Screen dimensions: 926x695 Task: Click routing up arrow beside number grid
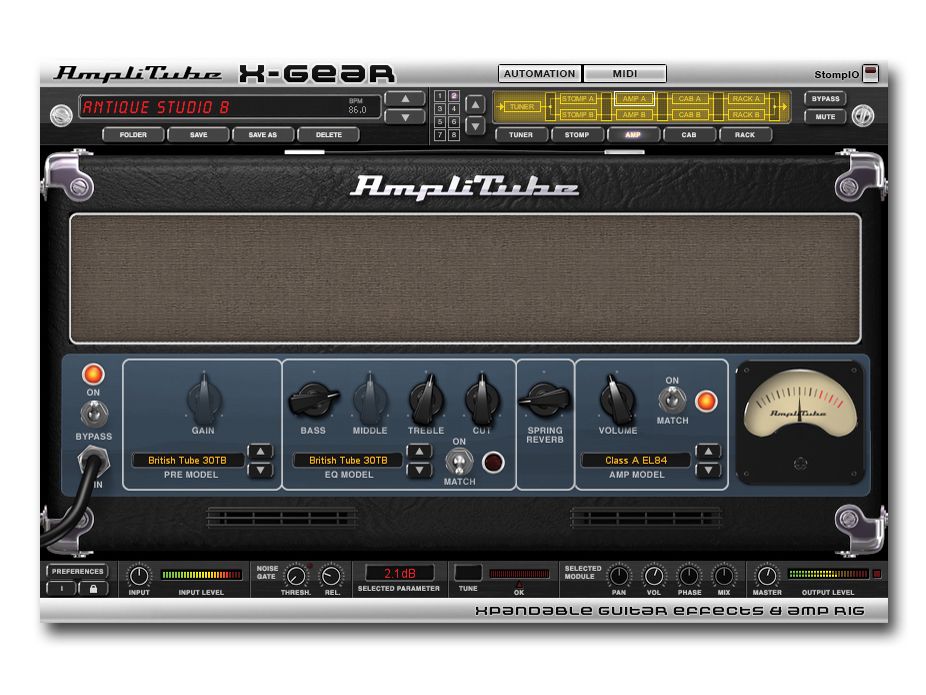[475, 105]
